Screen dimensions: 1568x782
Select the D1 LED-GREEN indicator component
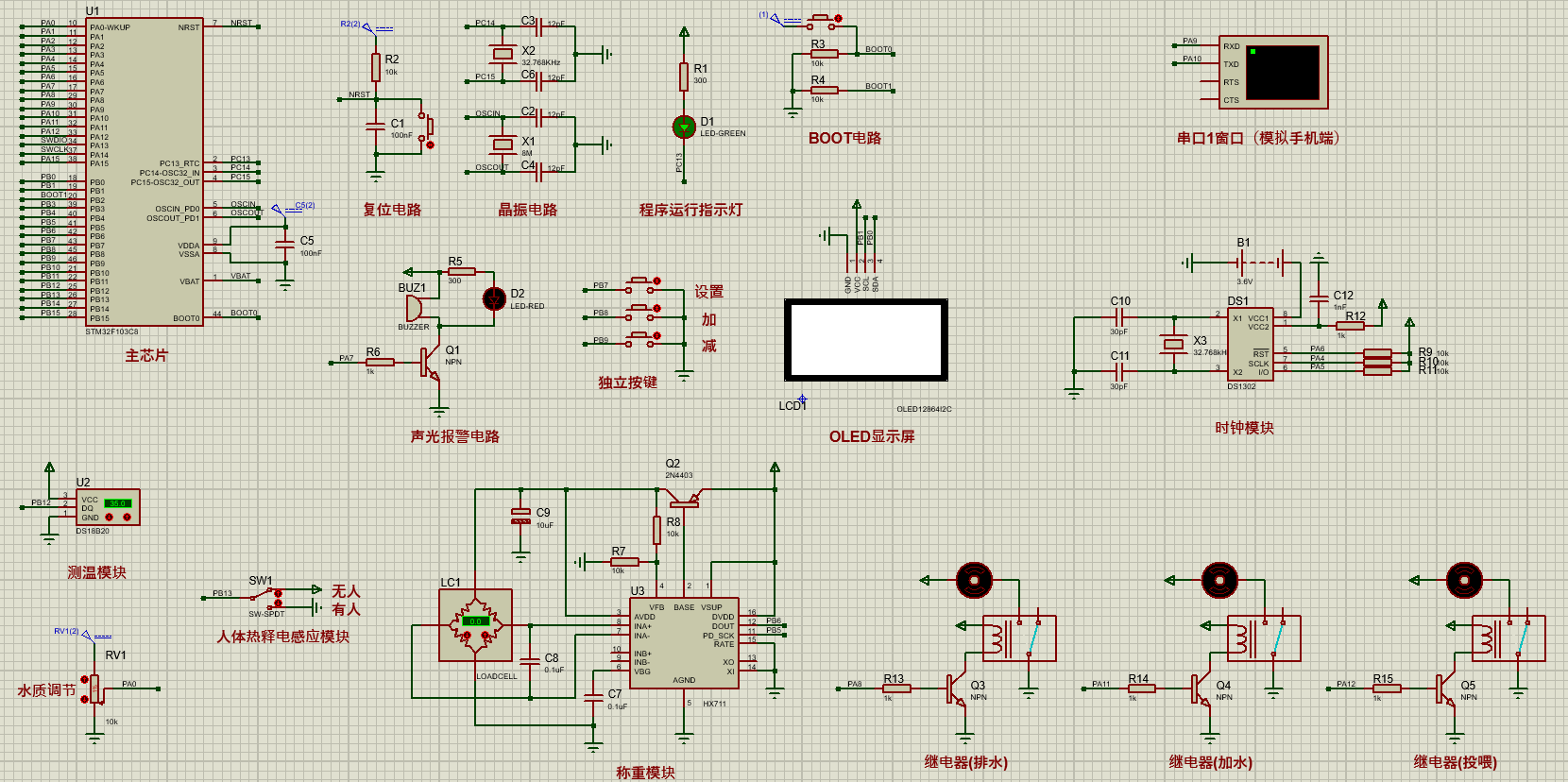click(x=684, y=126)
